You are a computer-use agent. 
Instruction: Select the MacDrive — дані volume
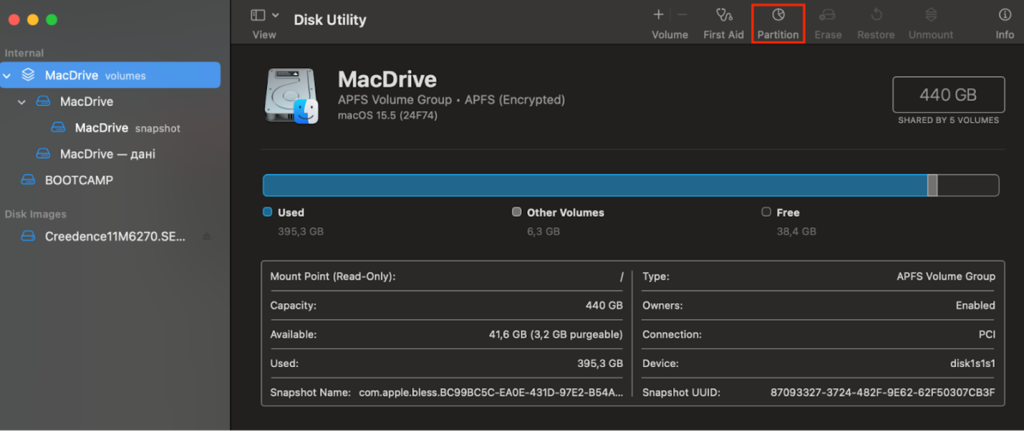tap(110, 154)
